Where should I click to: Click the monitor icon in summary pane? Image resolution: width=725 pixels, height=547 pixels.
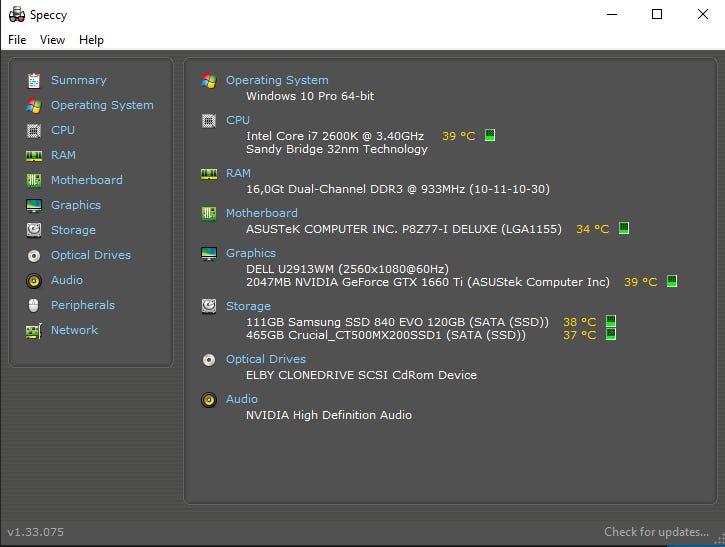(x=209, y=253)
